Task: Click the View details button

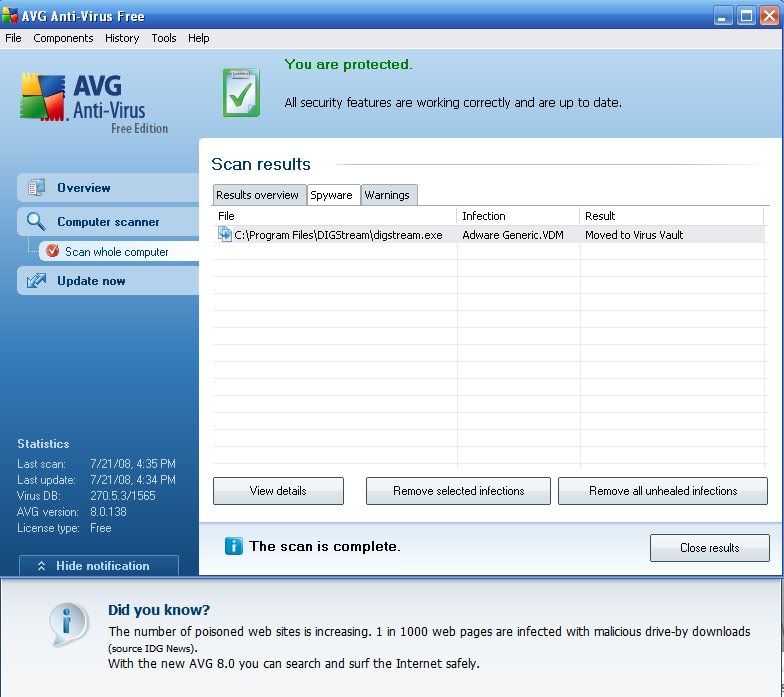Action: (x=278, y=491)
